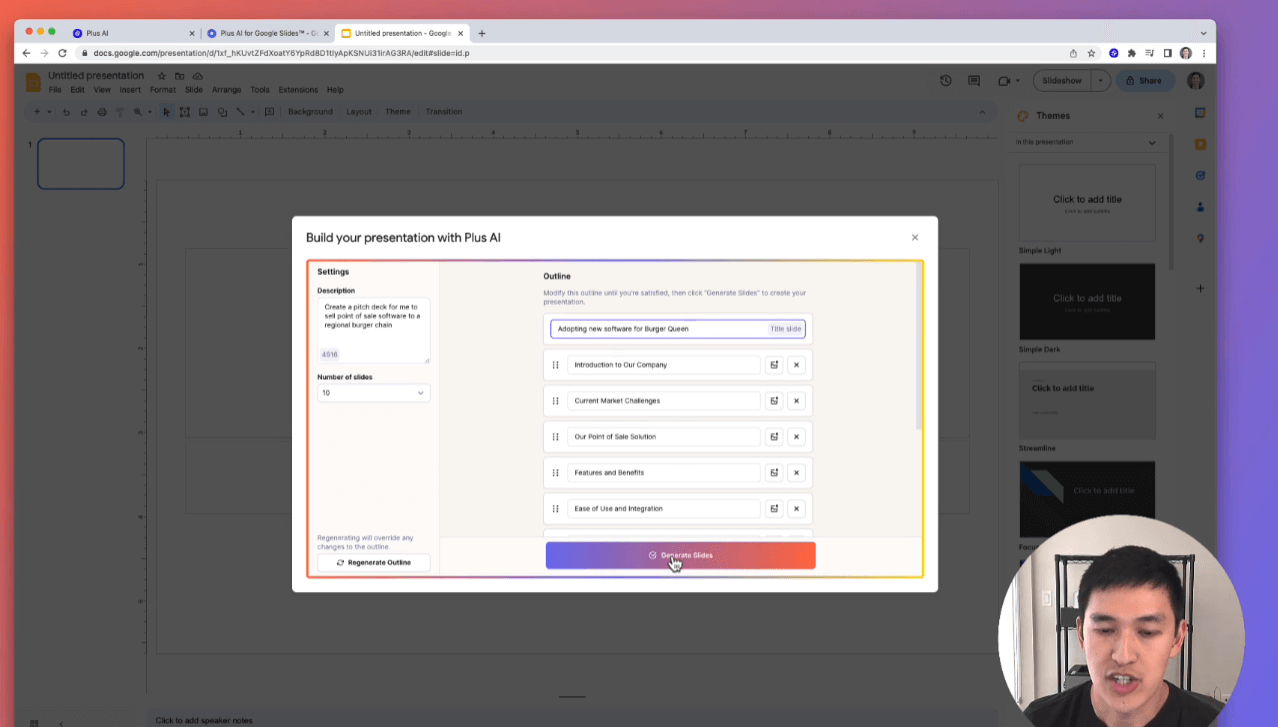Click drag handle of Our Point of Sale Solution

(556, 437)
